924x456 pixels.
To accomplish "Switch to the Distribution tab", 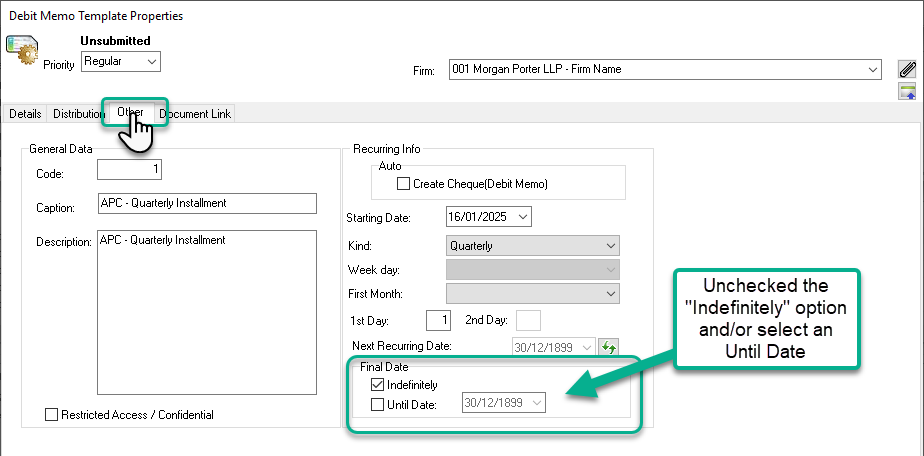I will [78, 114].
